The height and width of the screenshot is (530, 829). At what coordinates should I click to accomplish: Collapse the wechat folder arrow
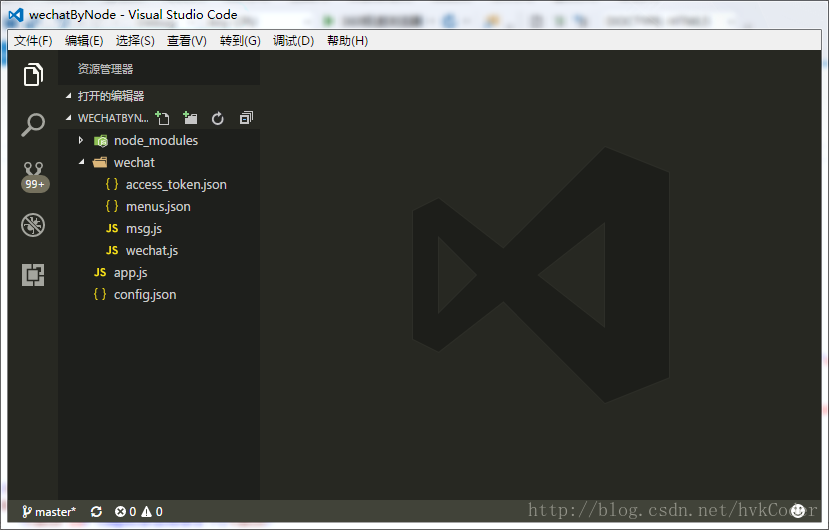tap(81, 162)
